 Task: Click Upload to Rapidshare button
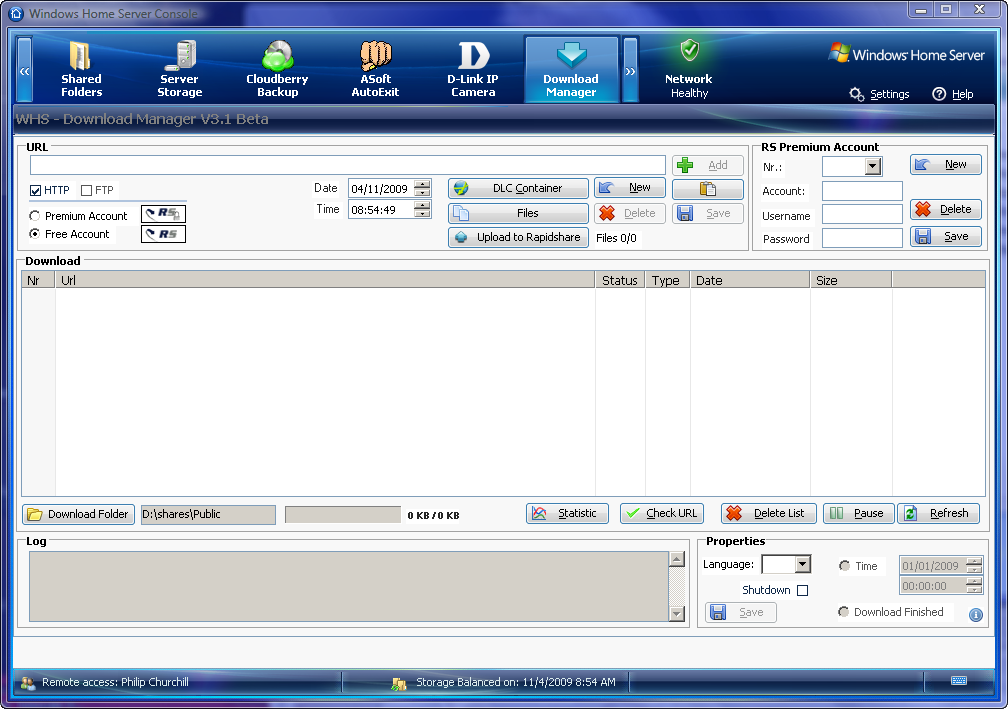coord(518,237)
